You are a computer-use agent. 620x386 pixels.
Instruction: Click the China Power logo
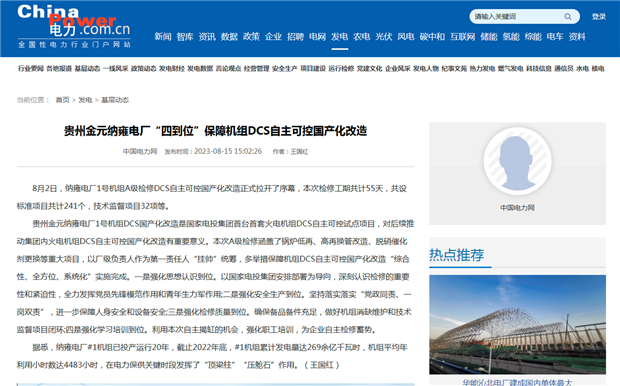point(74,26)
